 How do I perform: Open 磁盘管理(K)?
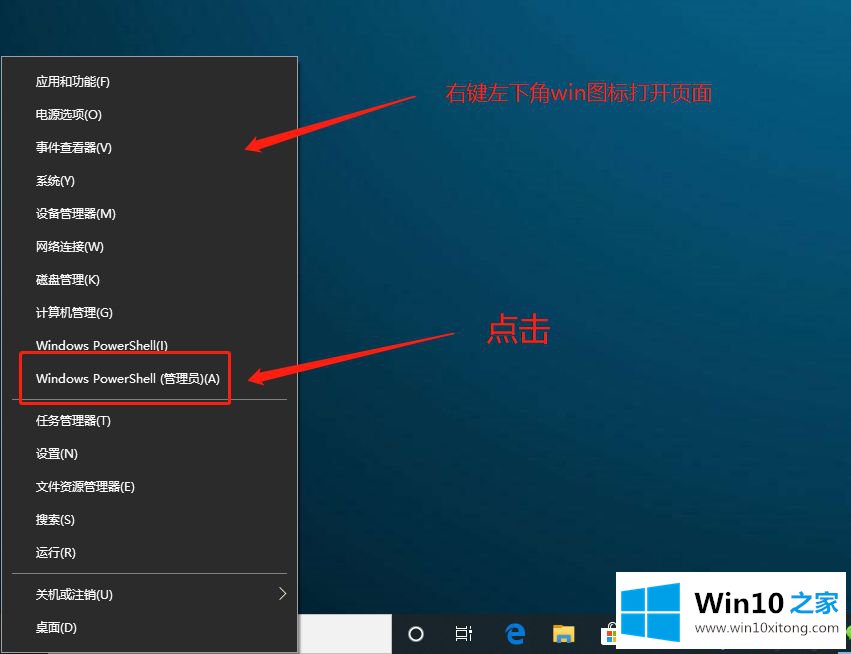pos(68,279)
